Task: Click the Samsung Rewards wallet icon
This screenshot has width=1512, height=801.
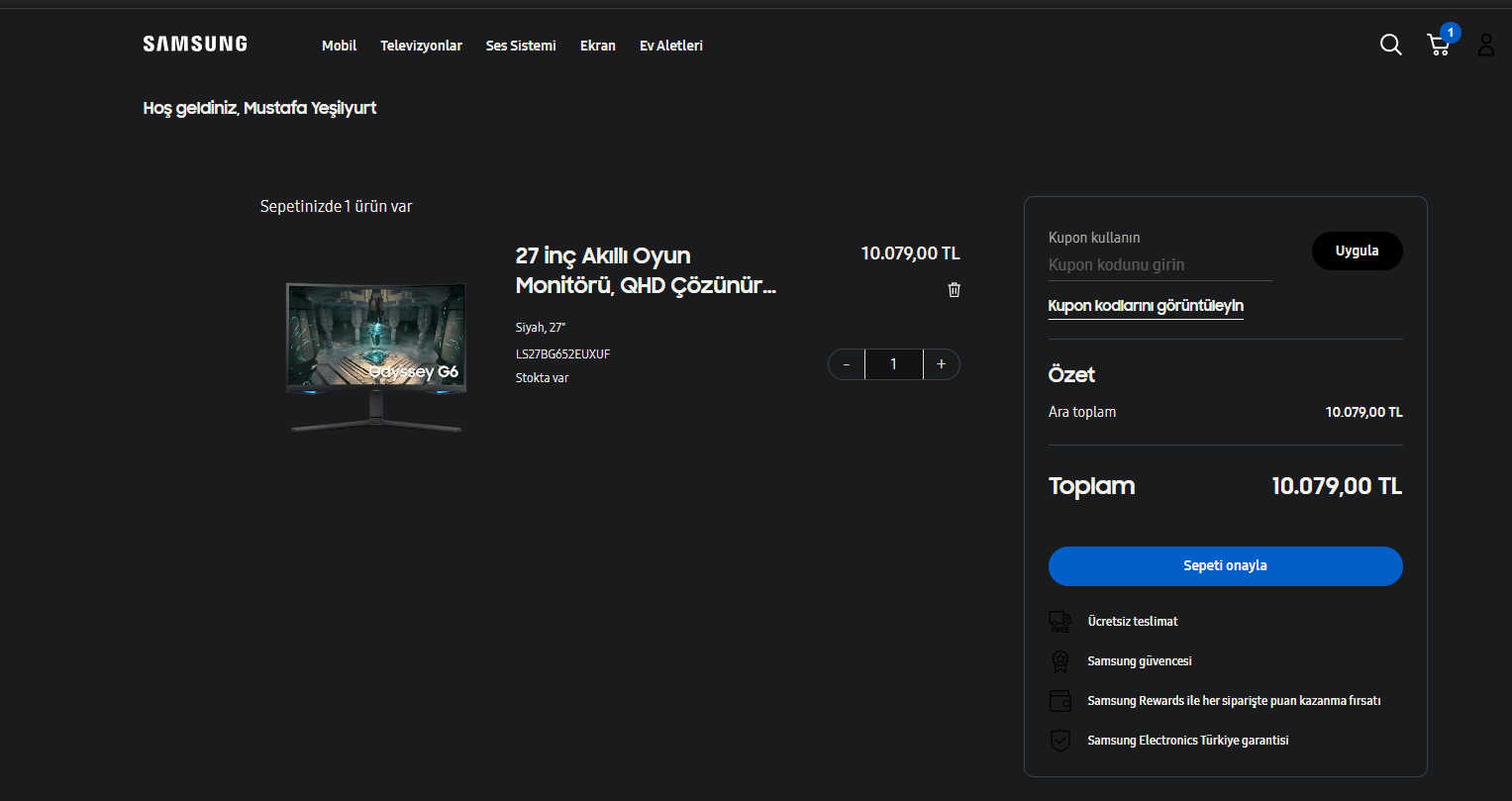Action: point(1060,701)
